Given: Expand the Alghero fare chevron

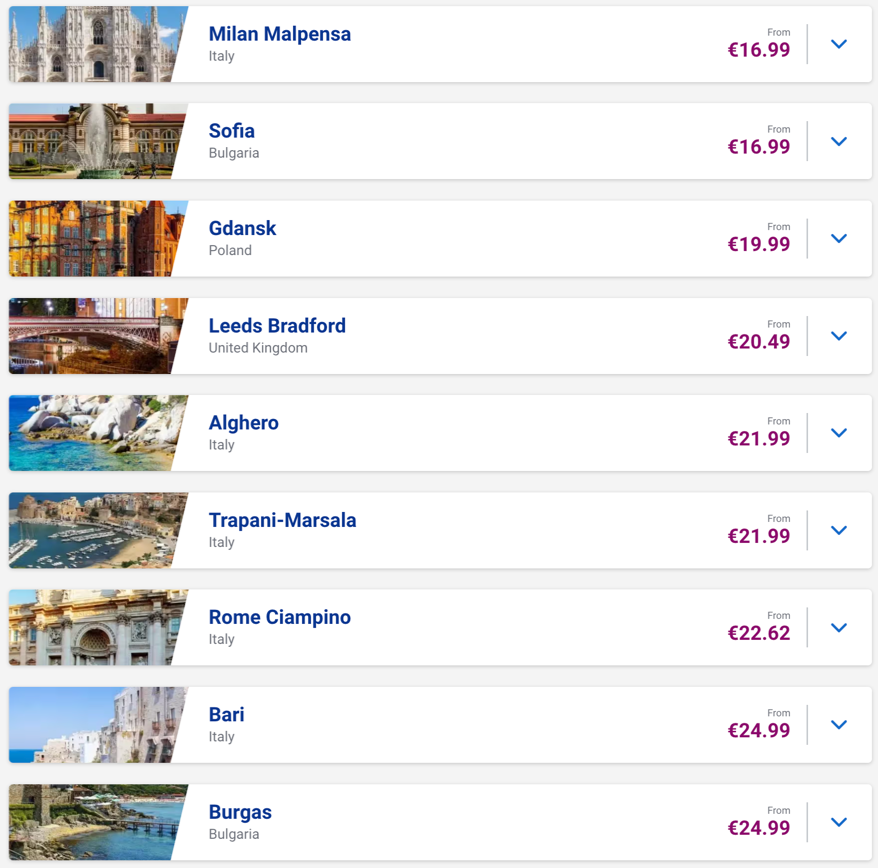Looking at the screenshot, I should tap(839, 433).
